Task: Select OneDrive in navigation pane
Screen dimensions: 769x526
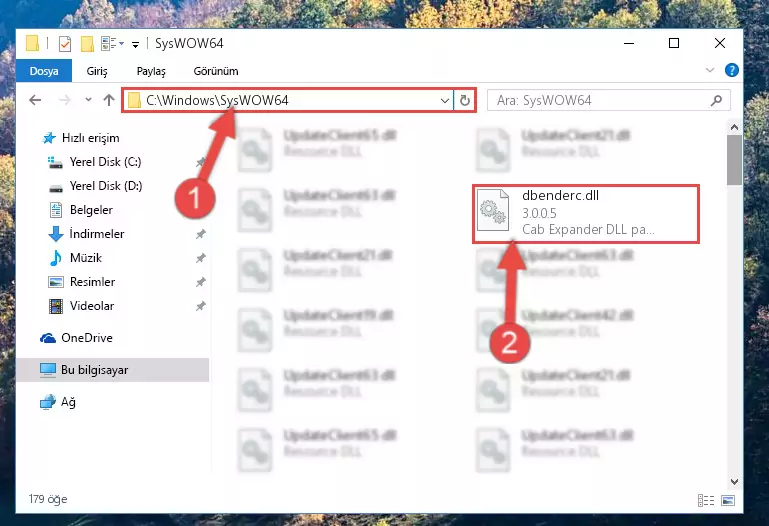Action: 87,338
